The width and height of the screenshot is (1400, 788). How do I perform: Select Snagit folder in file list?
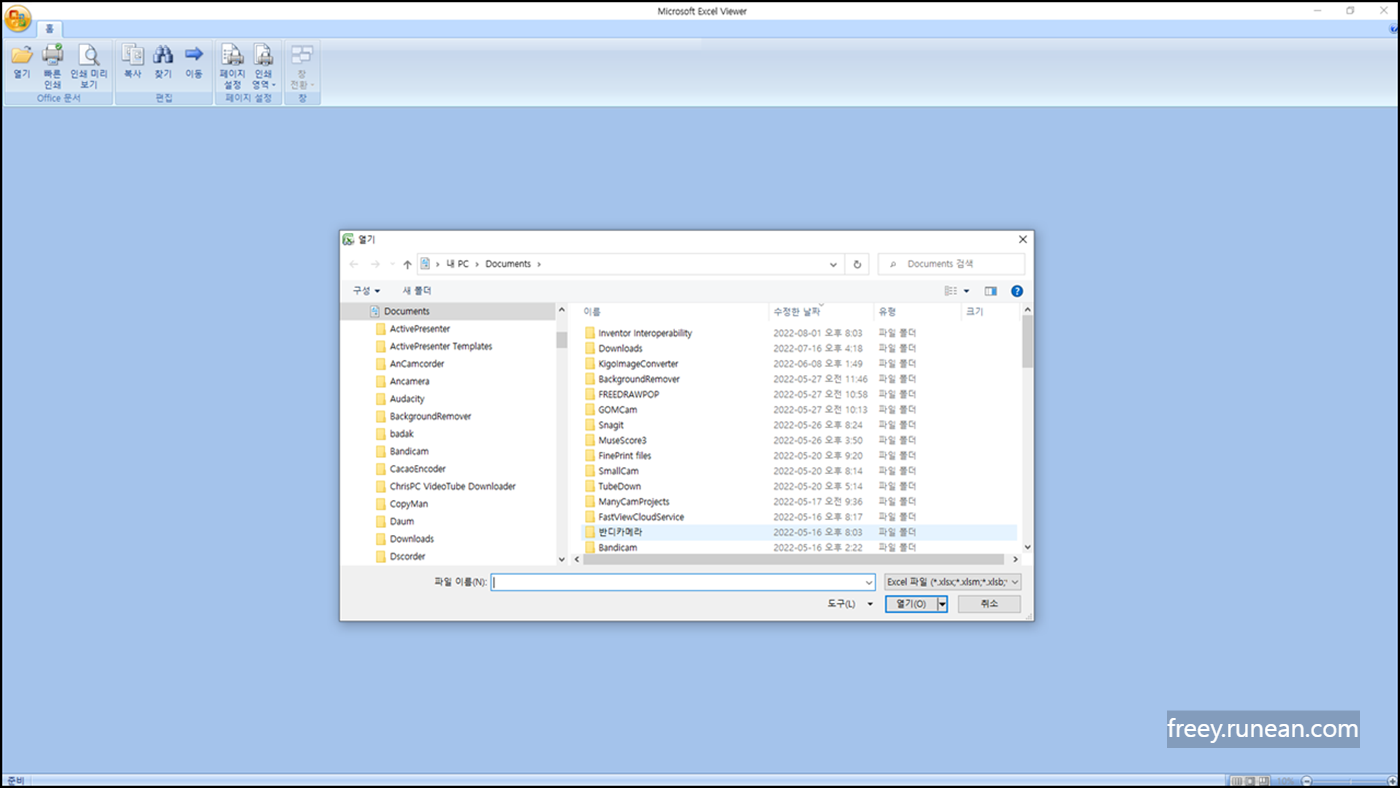tap(611, 425)
